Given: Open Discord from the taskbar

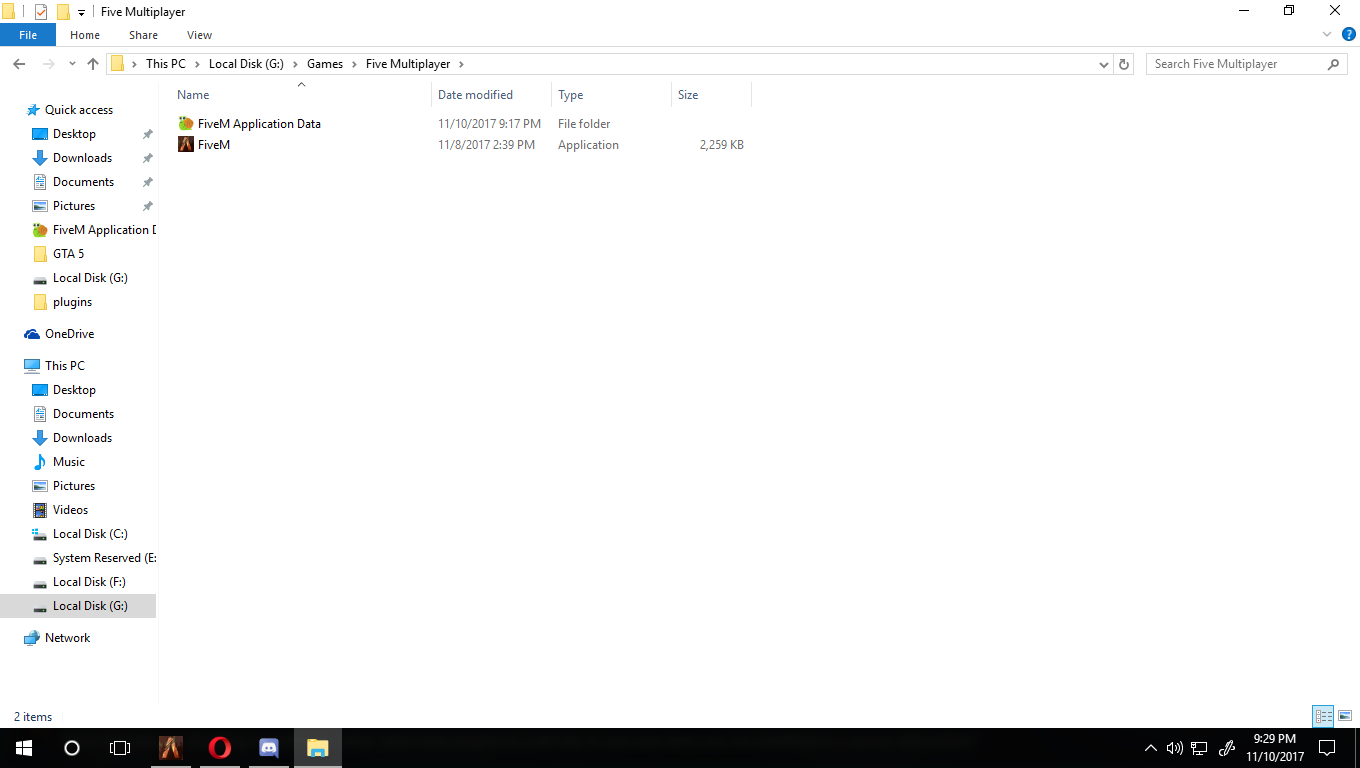Looking at the screenshot, I should (268, 748).
